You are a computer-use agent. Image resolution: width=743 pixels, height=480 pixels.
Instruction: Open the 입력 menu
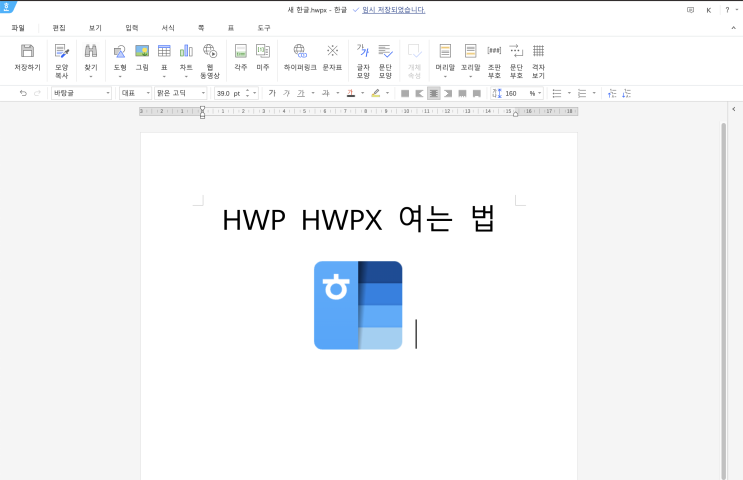[132, 28]
